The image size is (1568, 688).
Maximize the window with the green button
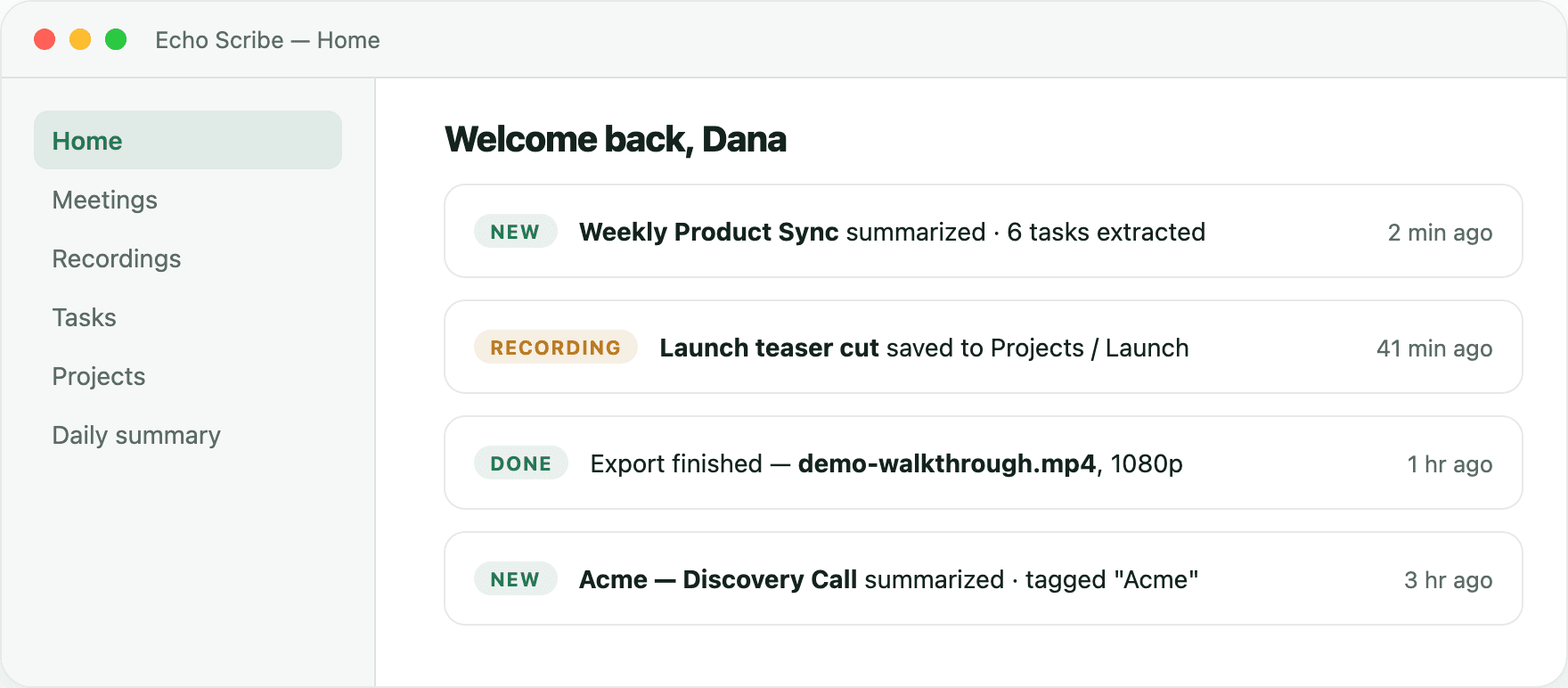(x=116, y=39)
